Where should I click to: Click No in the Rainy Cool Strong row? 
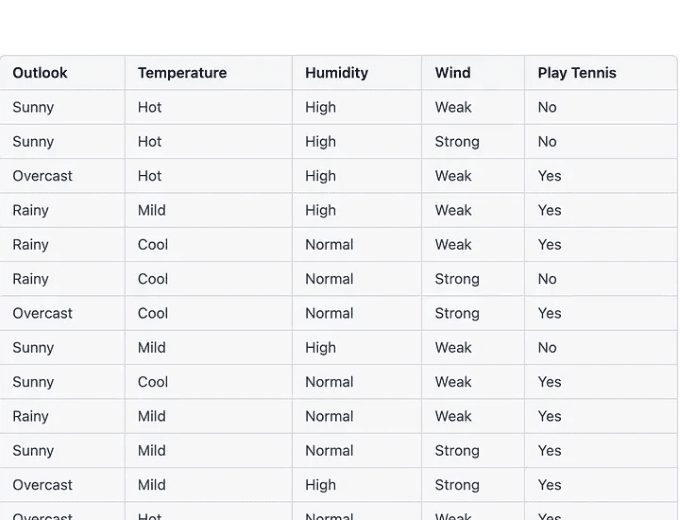click(x=547, y=279)
